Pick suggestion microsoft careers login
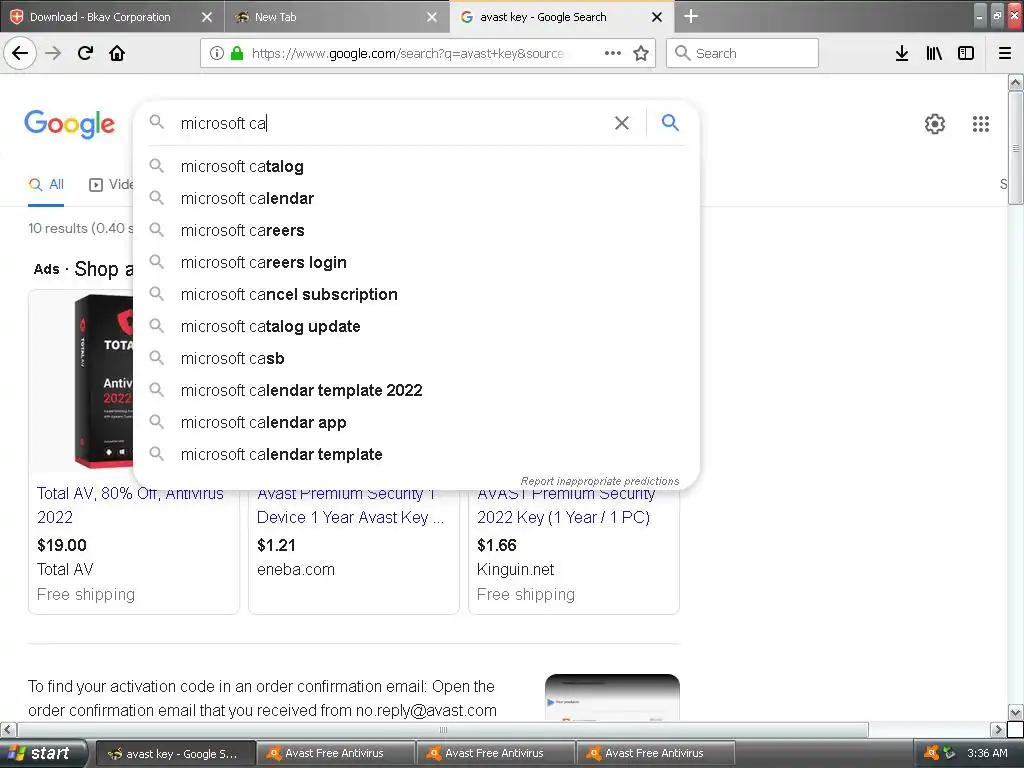Screen dimensions: 1024x768 click(x=415, y=263)
